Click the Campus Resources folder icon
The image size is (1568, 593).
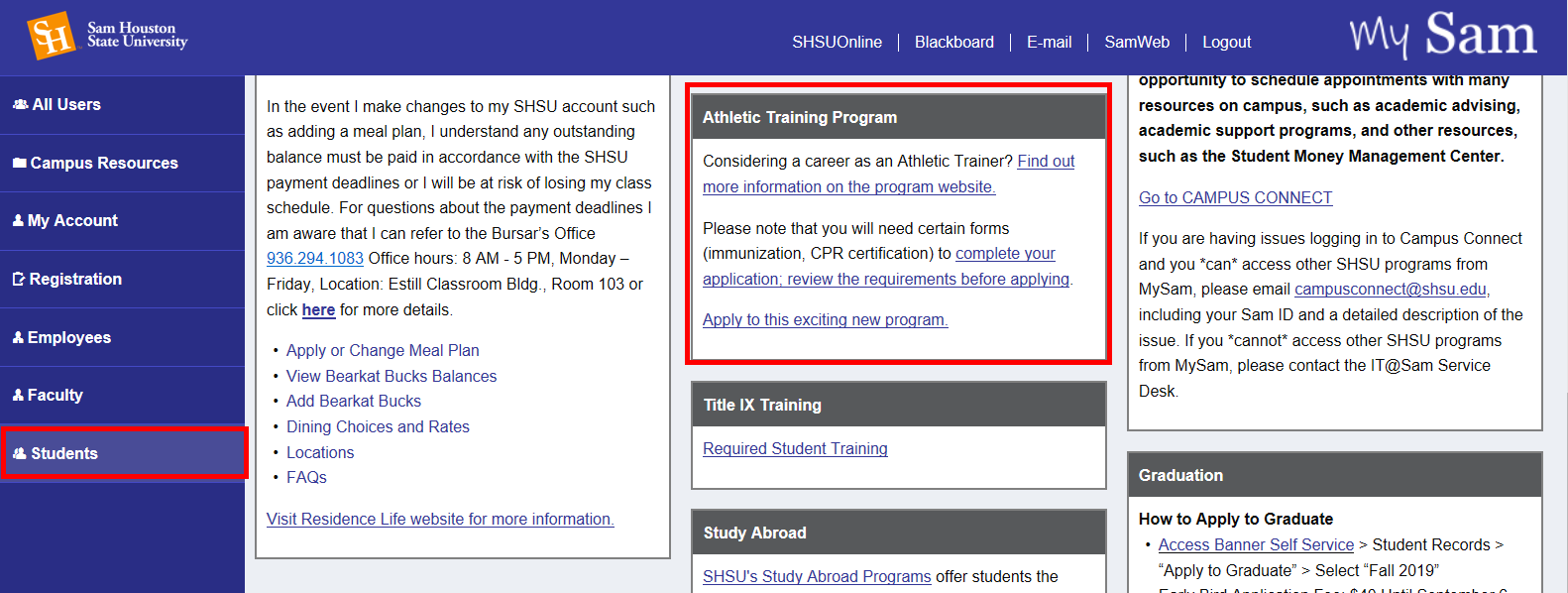pos(20,163)
